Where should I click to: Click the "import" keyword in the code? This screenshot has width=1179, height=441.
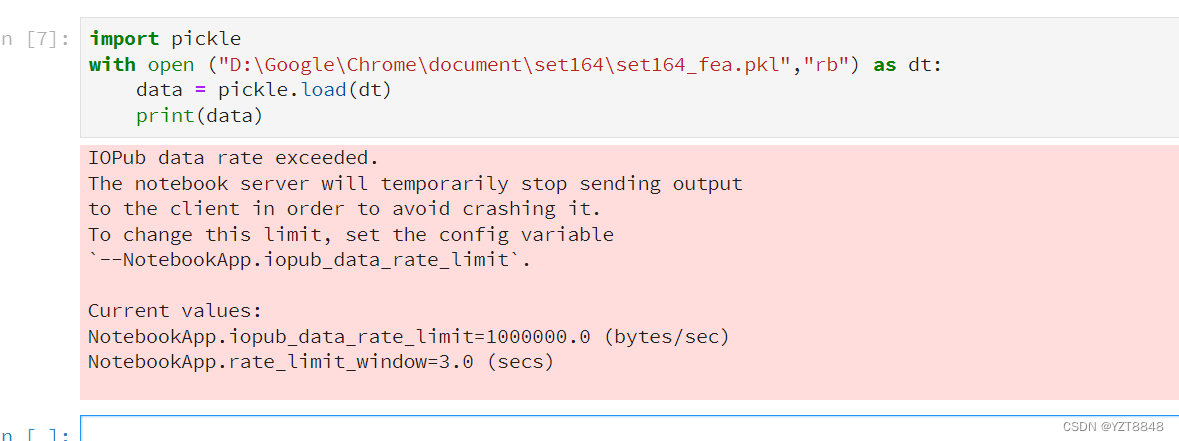124,39
